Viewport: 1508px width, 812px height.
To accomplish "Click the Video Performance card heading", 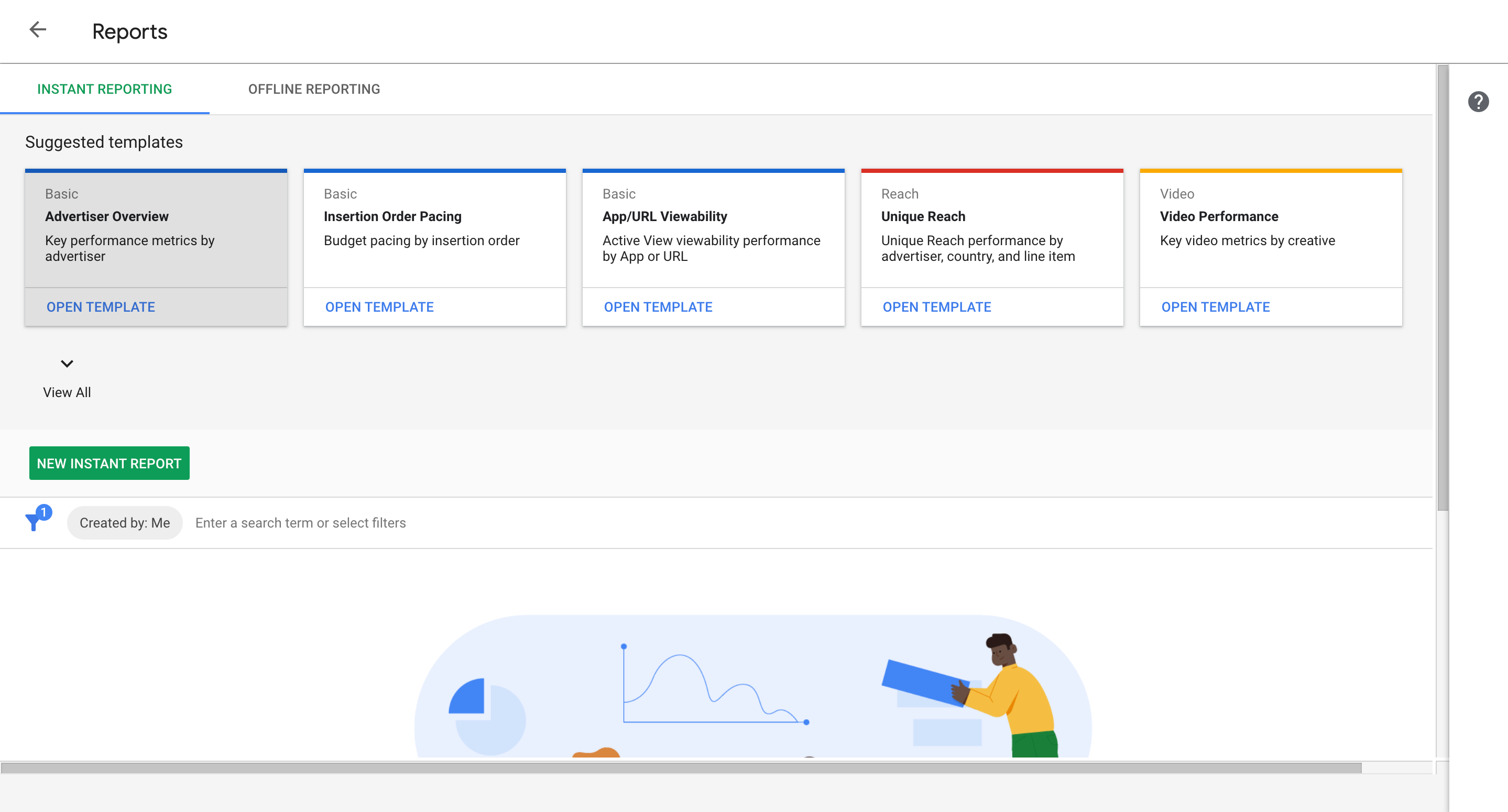I will coord(1219,216).
